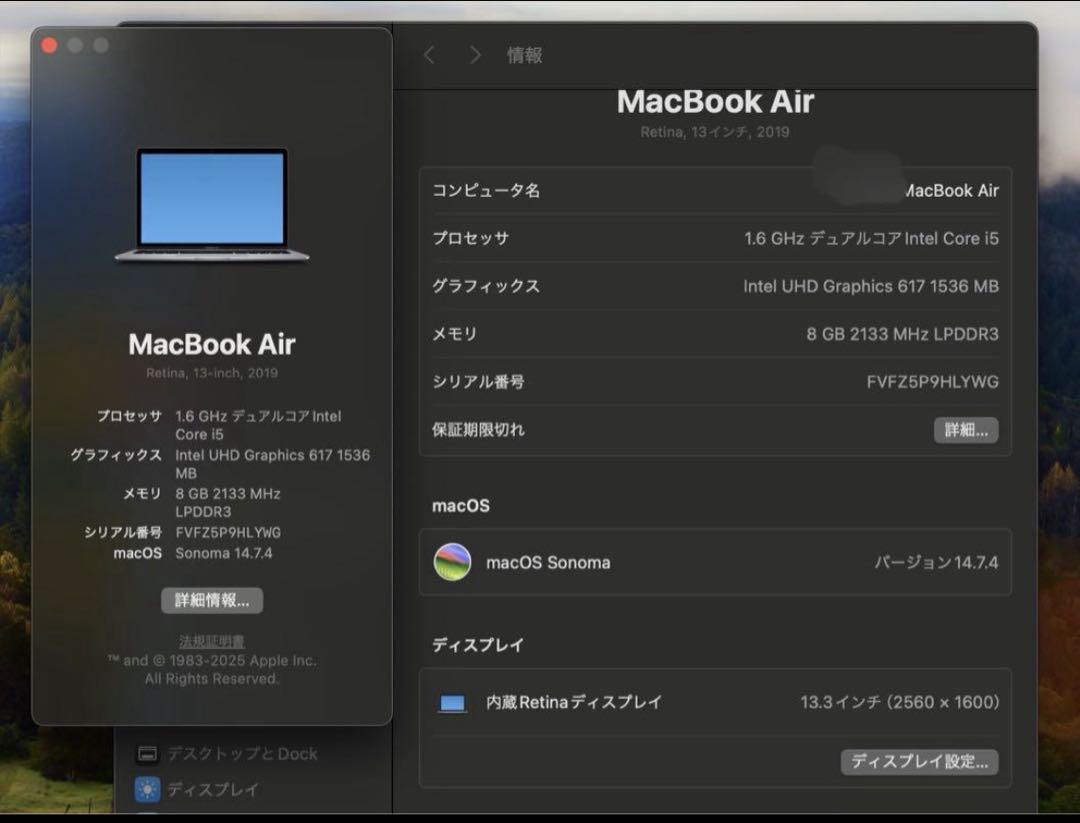Click serial FVFZ5P9HLYWG in the settings pane

933,382
